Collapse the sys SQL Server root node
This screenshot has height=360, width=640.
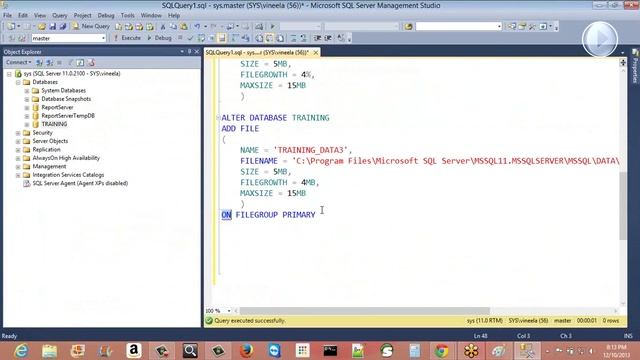(x=9, y=74)
